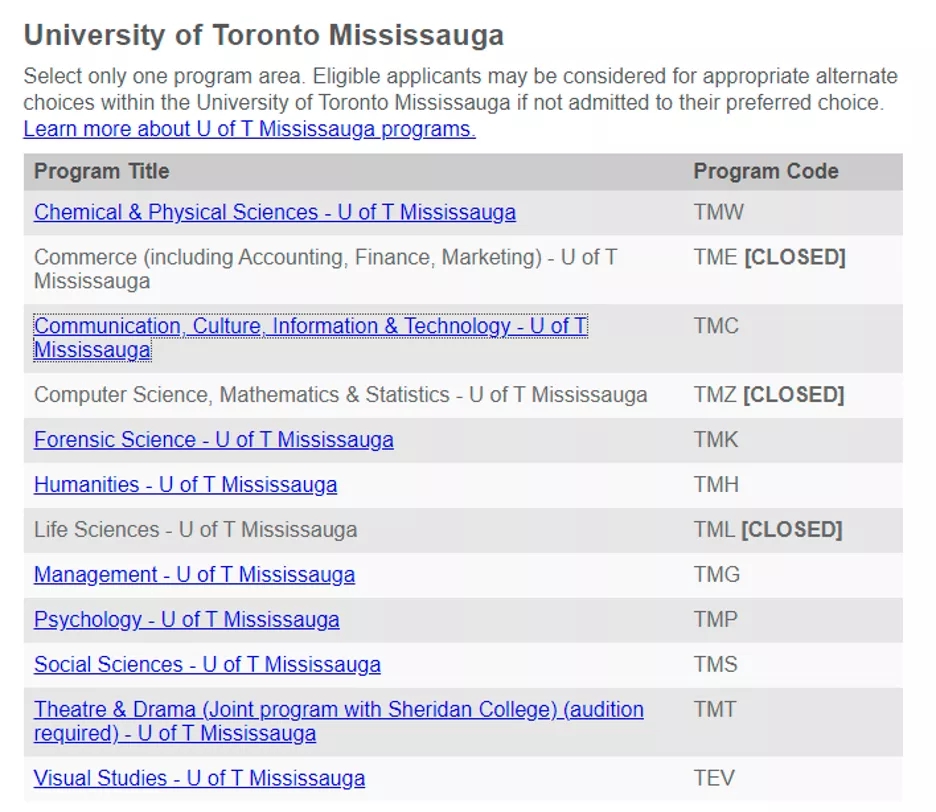Click the University of Toronto Mississauga heading
Screen dimensions: 936x812
tap(264, 35)
